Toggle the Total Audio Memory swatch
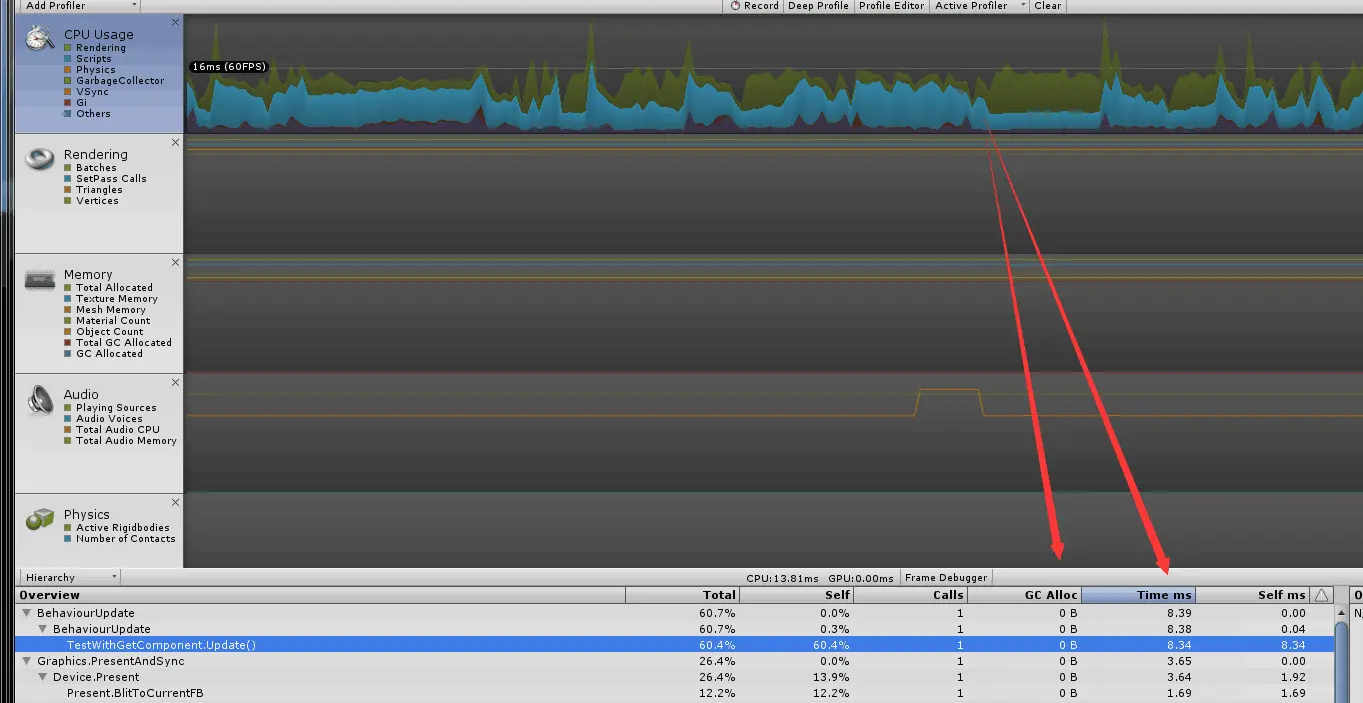Screen dimensions: 1363x703 (68, 441)
